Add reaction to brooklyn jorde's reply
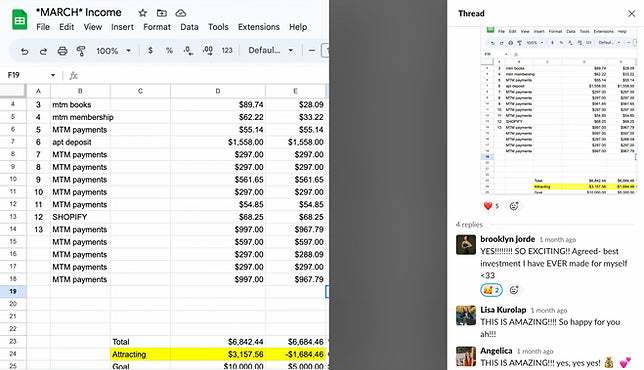 (x=514, y=290)
